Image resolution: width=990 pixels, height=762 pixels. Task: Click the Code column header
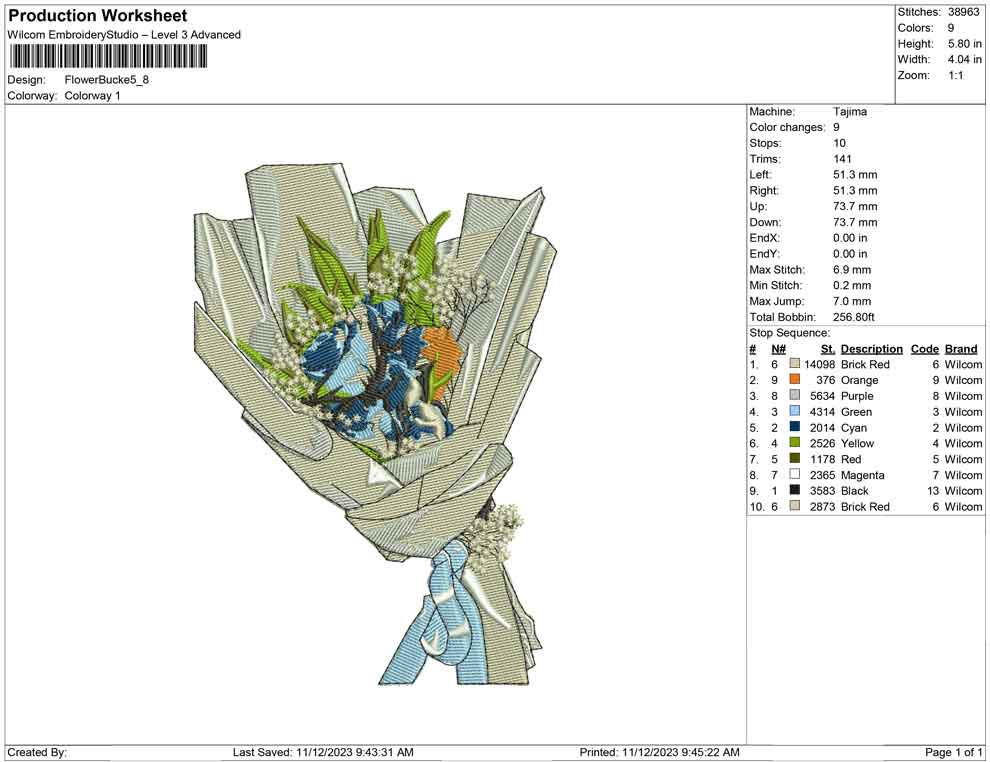point(924,348)
